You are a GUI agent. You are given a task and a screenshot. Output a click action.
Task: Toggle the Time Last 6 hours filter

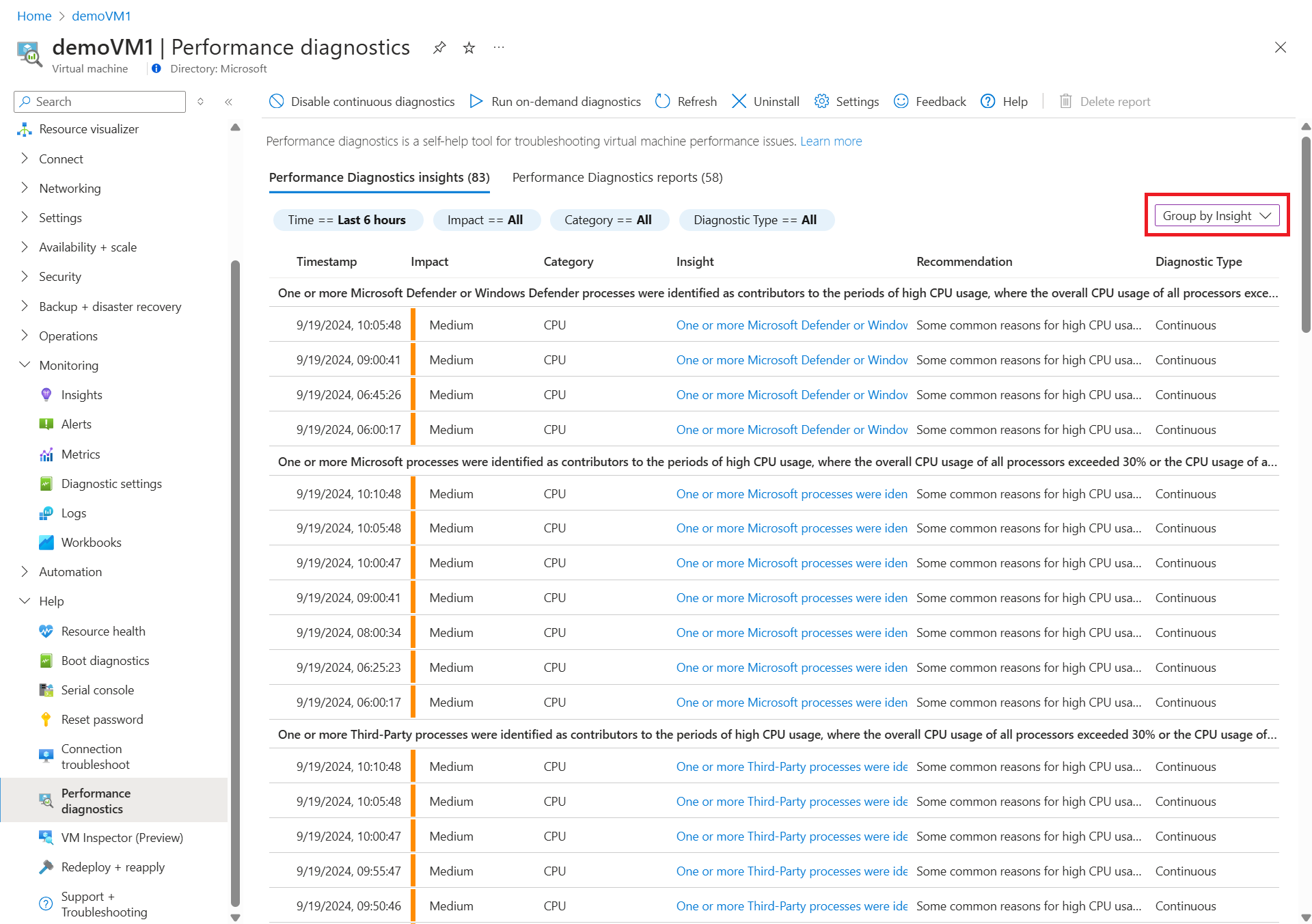[x=348, y=220]
